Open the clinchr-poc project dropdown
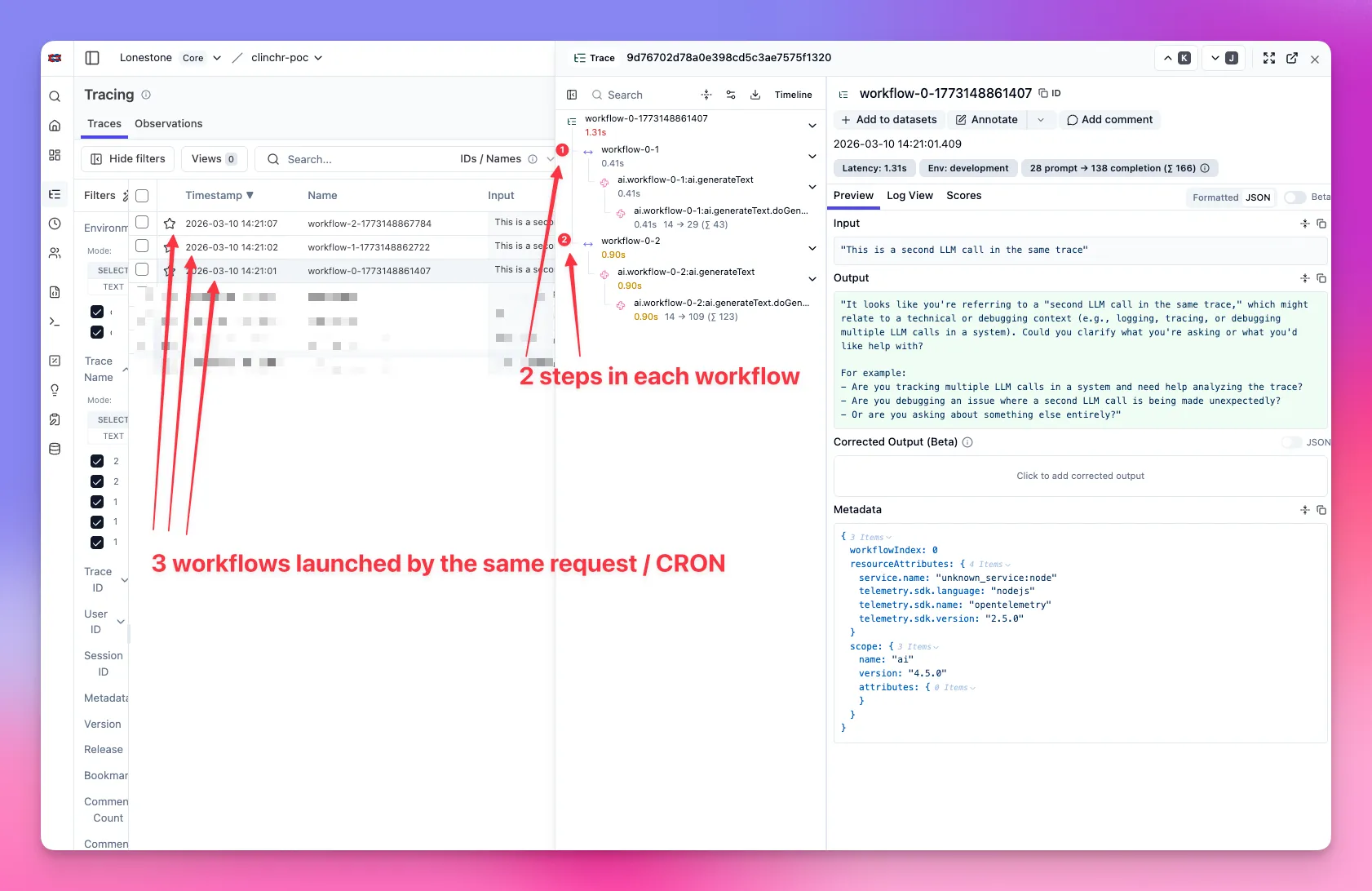This screenshot has width=1372, height=891. [x=286, y=58]
